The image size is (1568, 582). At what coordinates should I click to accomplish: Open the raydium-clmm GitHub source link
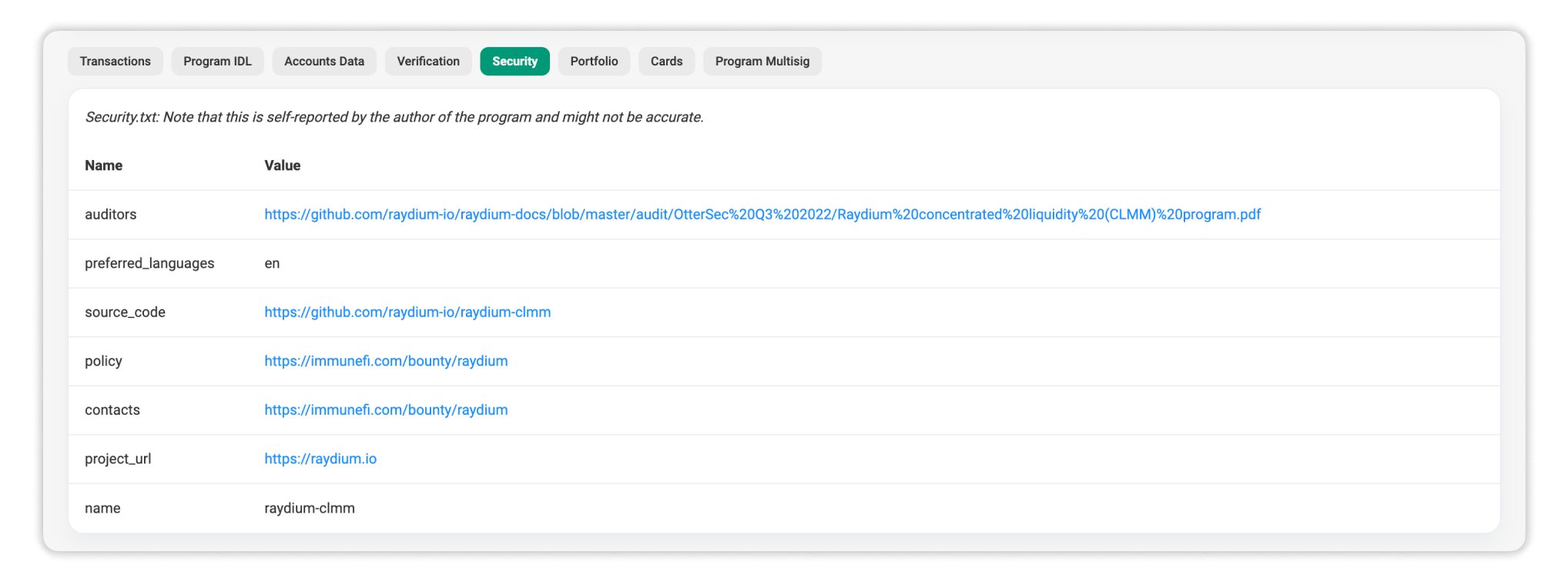[x=407, y=313]
